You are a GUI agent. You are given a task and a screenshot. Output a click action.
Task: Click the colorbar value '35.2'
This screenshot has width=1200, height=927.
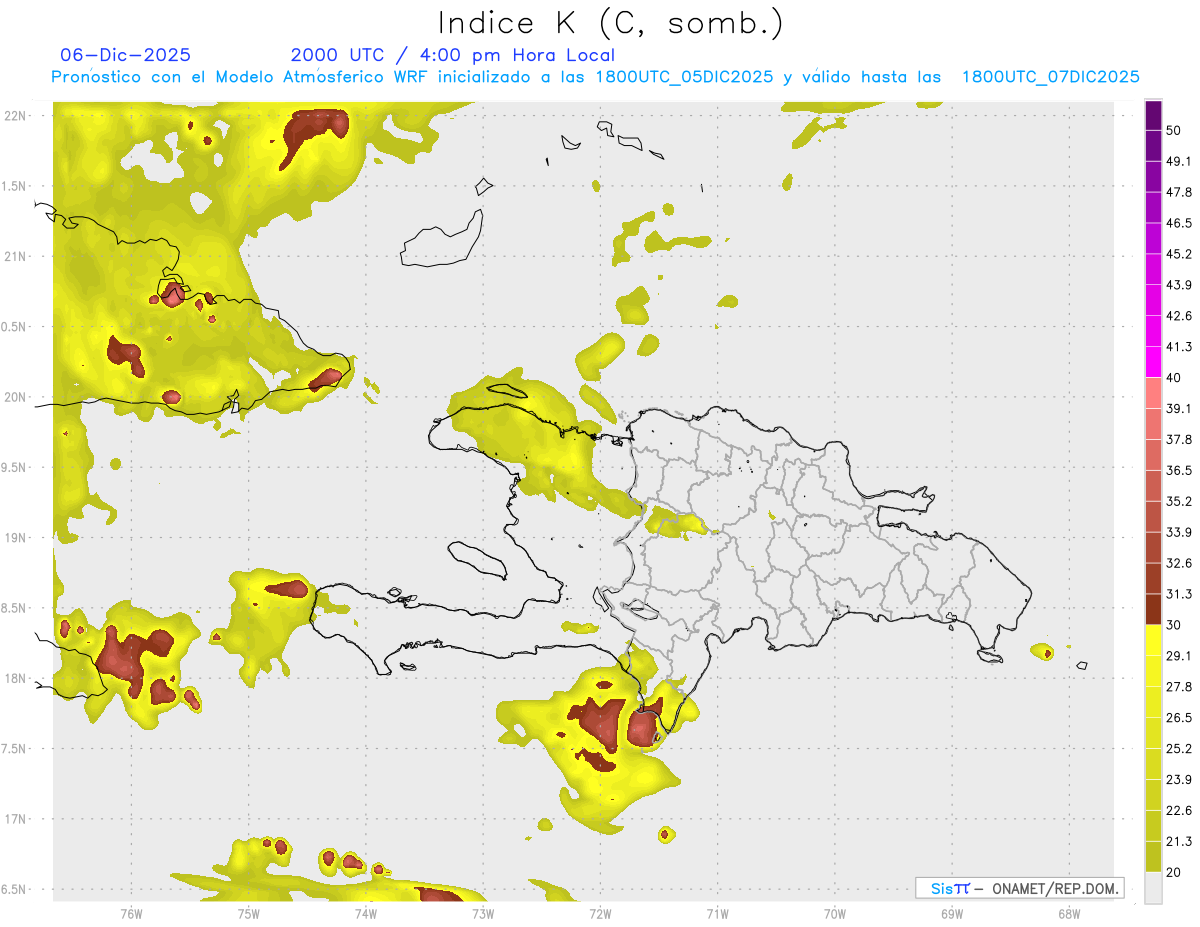pyautogui.click(x=1179, y=501)
